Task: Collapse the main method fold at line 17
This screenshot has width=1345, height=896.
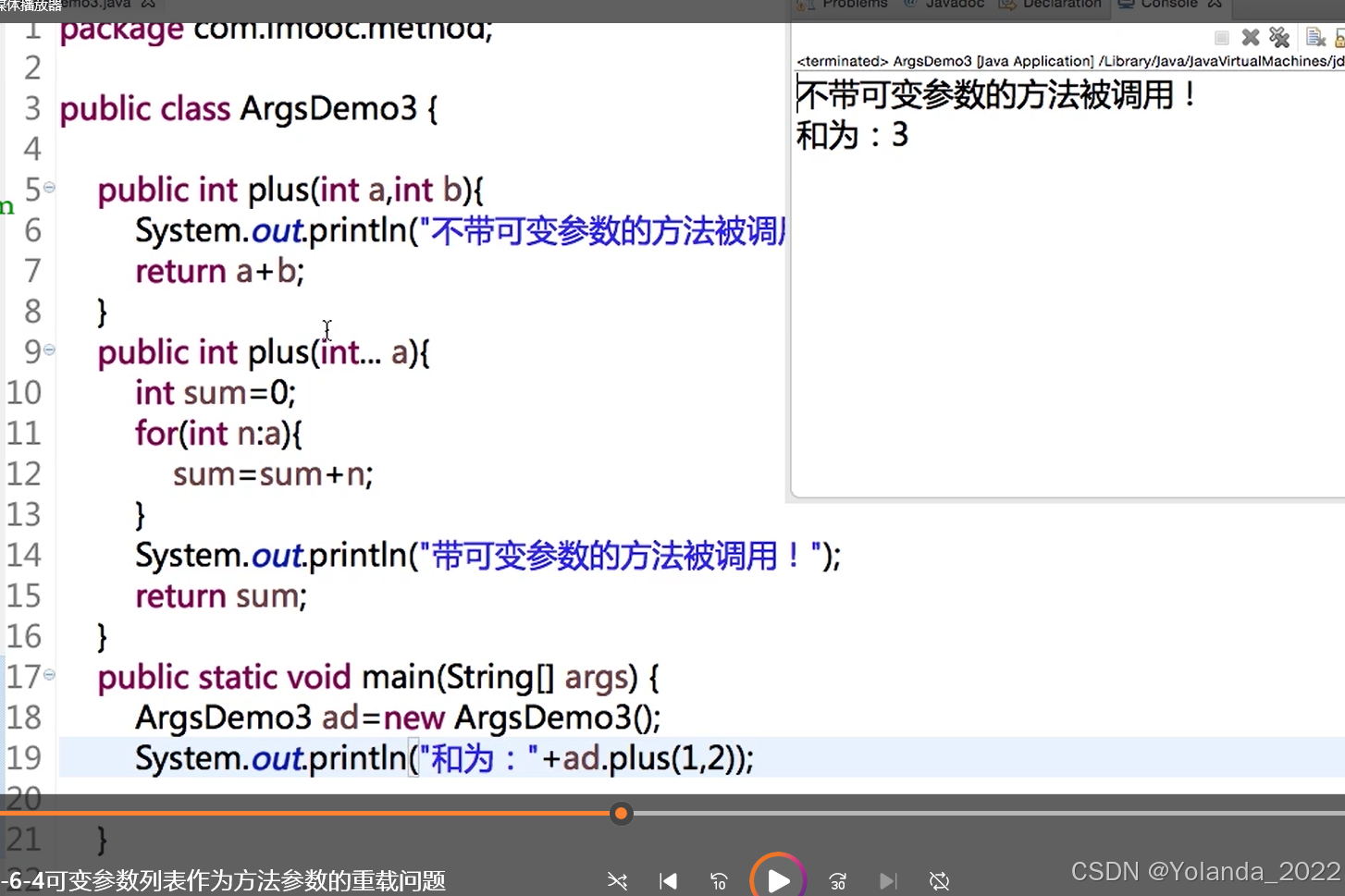Action: 49,675
